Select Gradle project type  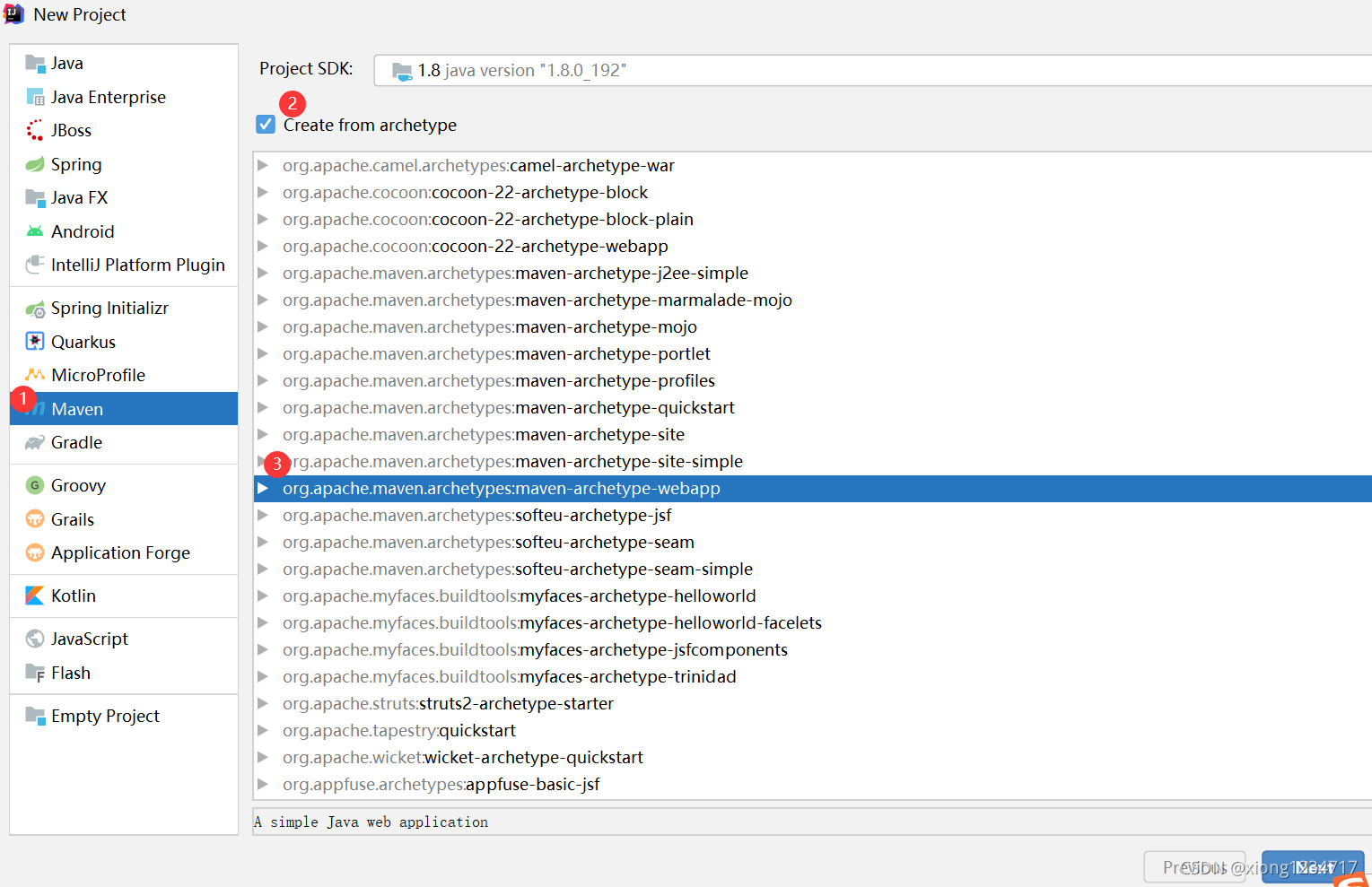[x=124, y=442]
